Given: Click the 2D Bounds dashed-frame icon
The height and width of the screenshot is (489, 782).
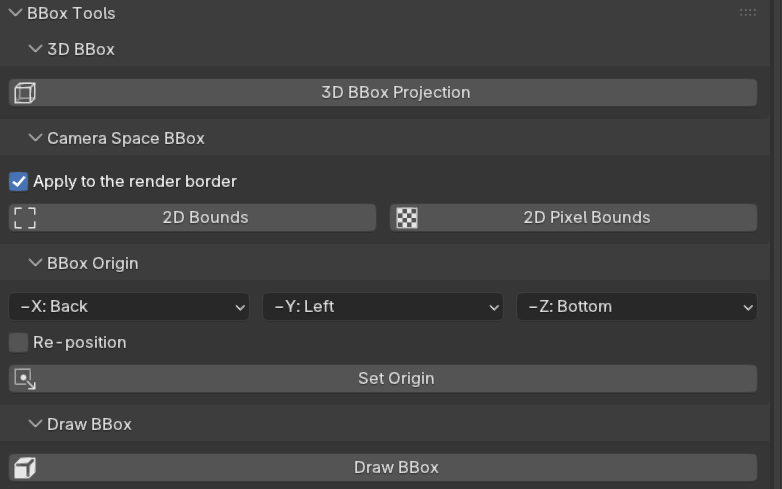Looking at the screenshot, I should [25, 218].
